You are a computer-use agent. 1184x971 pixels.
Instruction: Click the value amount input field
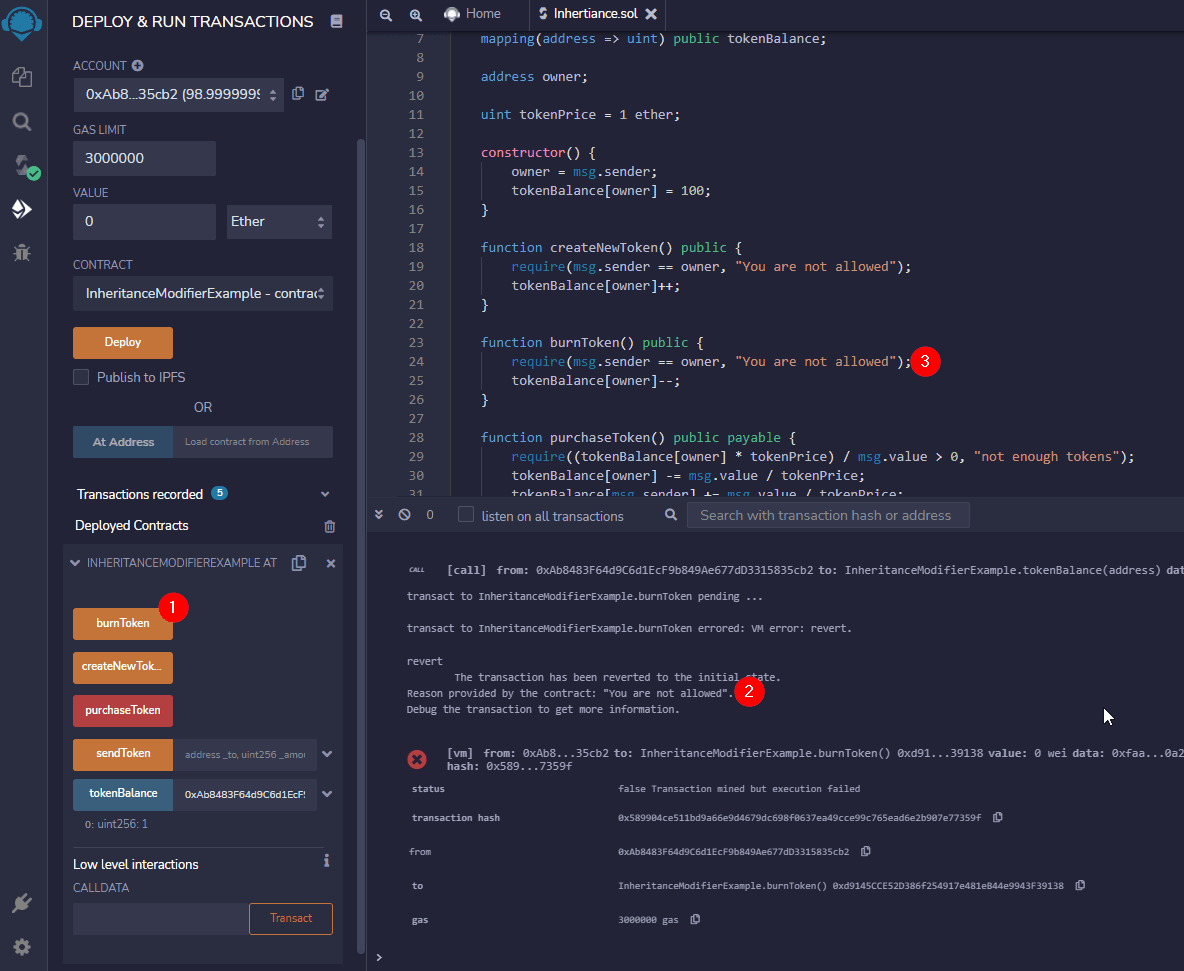(x=144, y=222)
